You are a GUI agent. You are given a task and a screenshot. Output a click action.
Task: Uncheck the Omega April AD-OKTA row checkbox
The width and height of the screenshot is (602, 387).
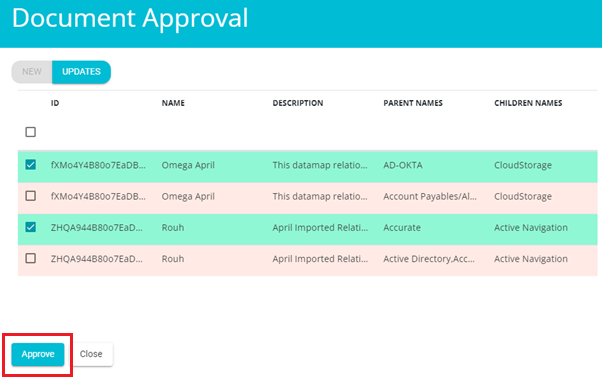31,165
